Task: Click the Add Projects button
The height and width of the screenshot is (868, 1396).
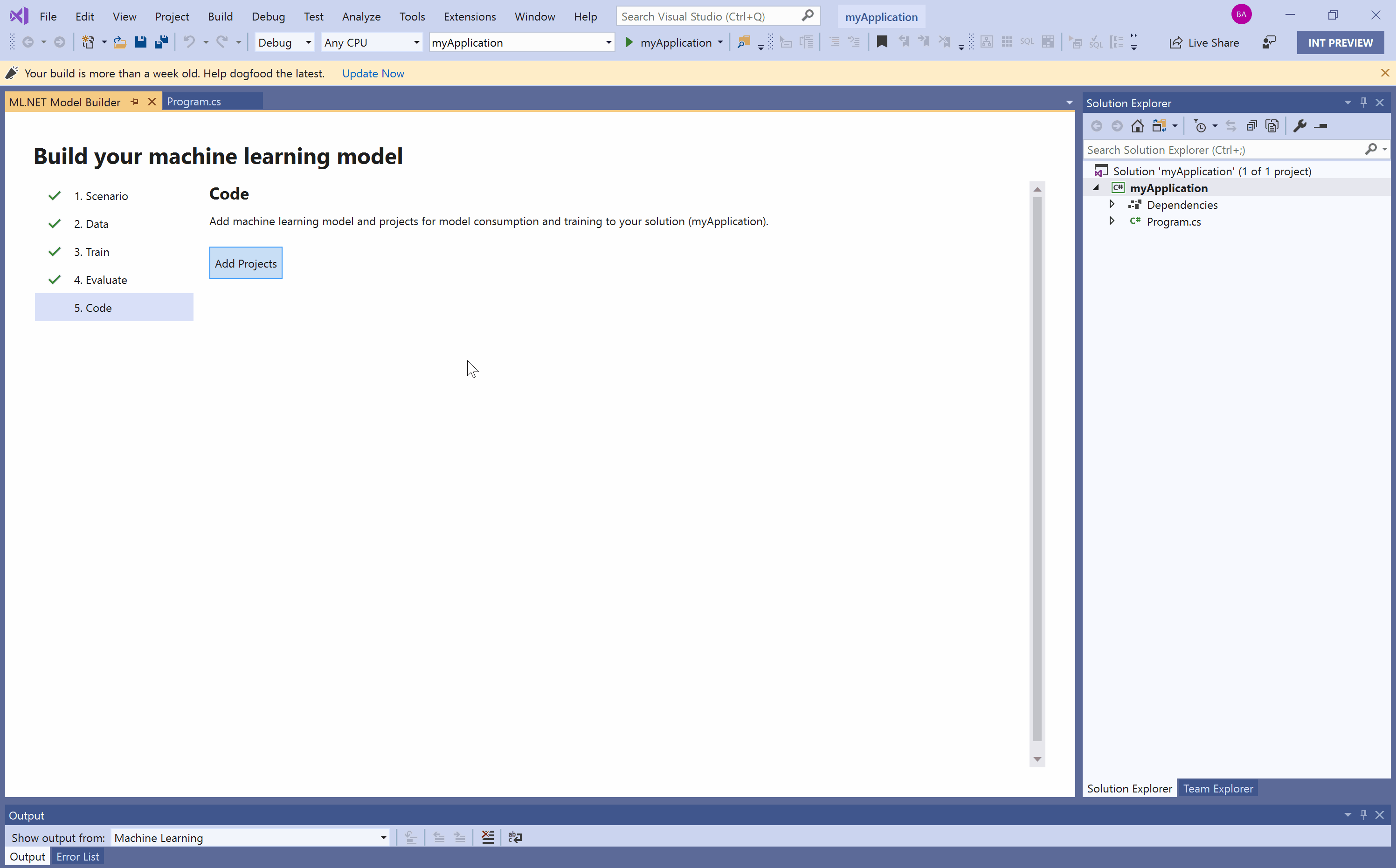Action: [246, 263]
